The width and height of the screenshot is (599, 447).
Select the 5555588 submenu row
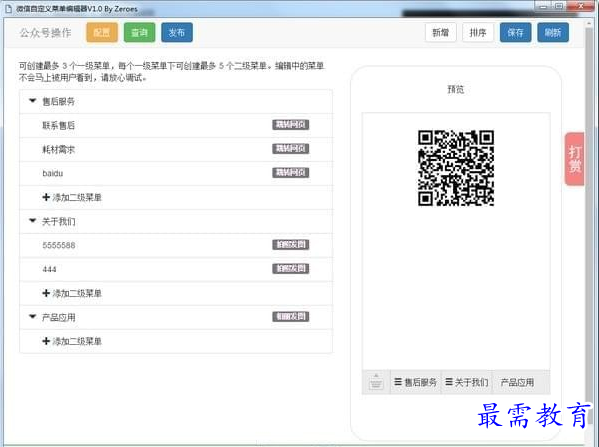(x=176, y=245)
